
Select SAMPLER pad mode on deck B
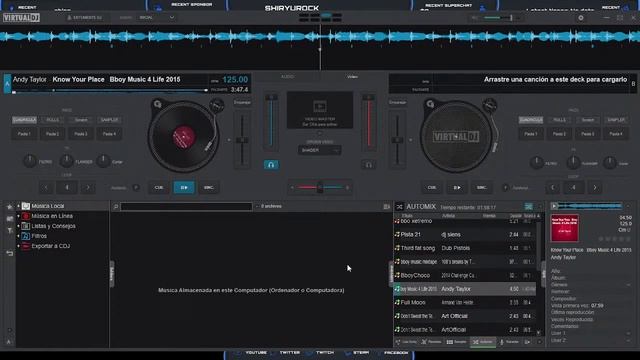coord(616,120)
